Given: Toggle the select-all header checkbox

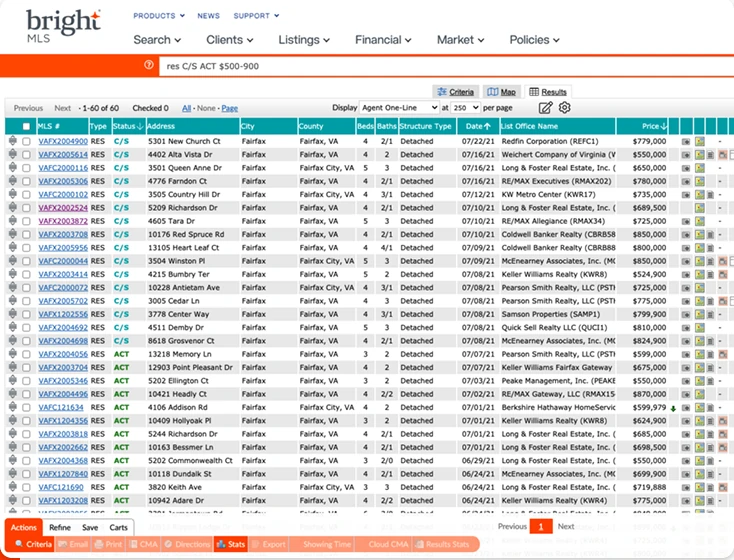Looking at the screenshot, I should click(x=26, y=126).
